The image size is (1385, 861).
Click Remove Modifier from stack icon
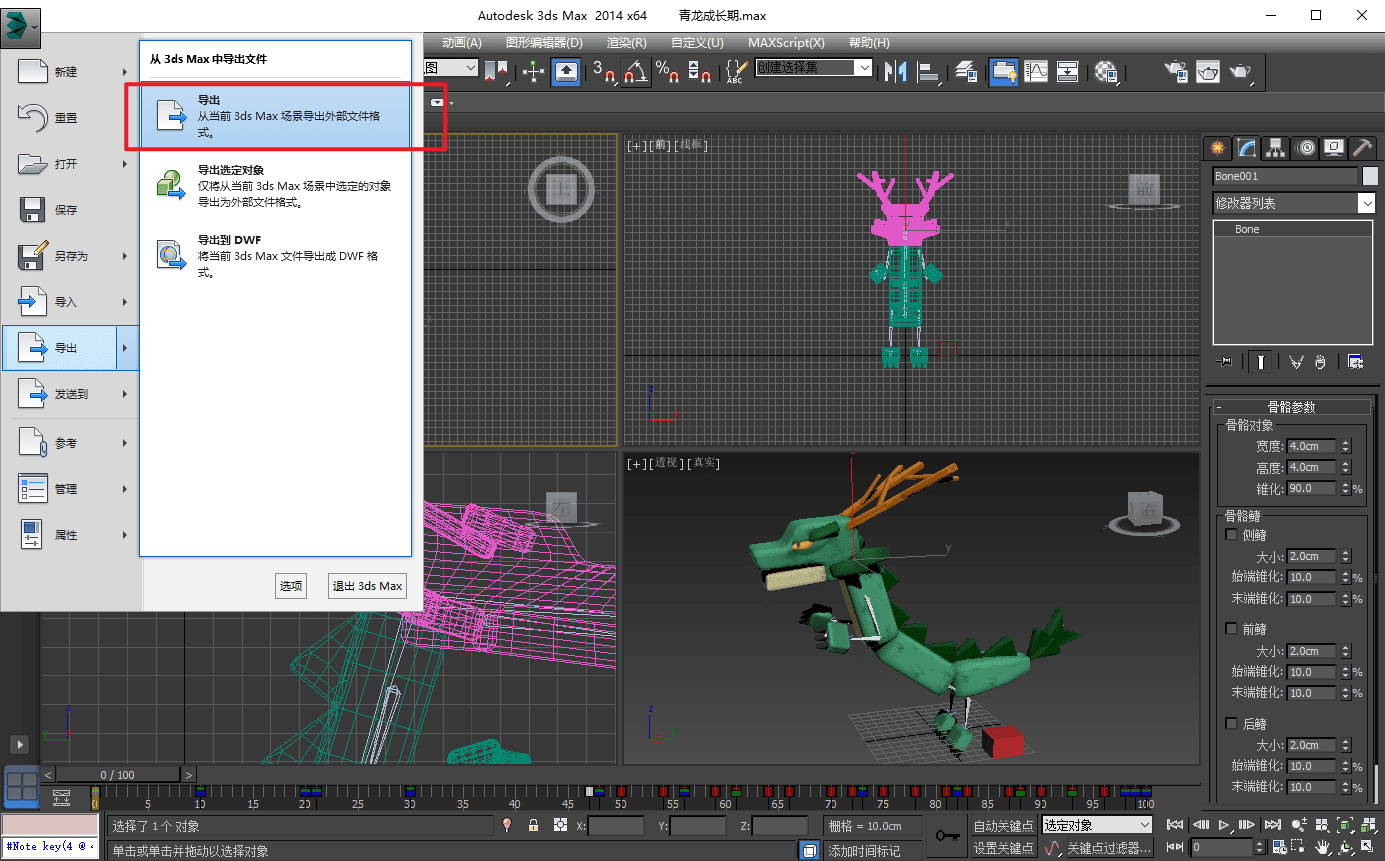point(1321,362)
